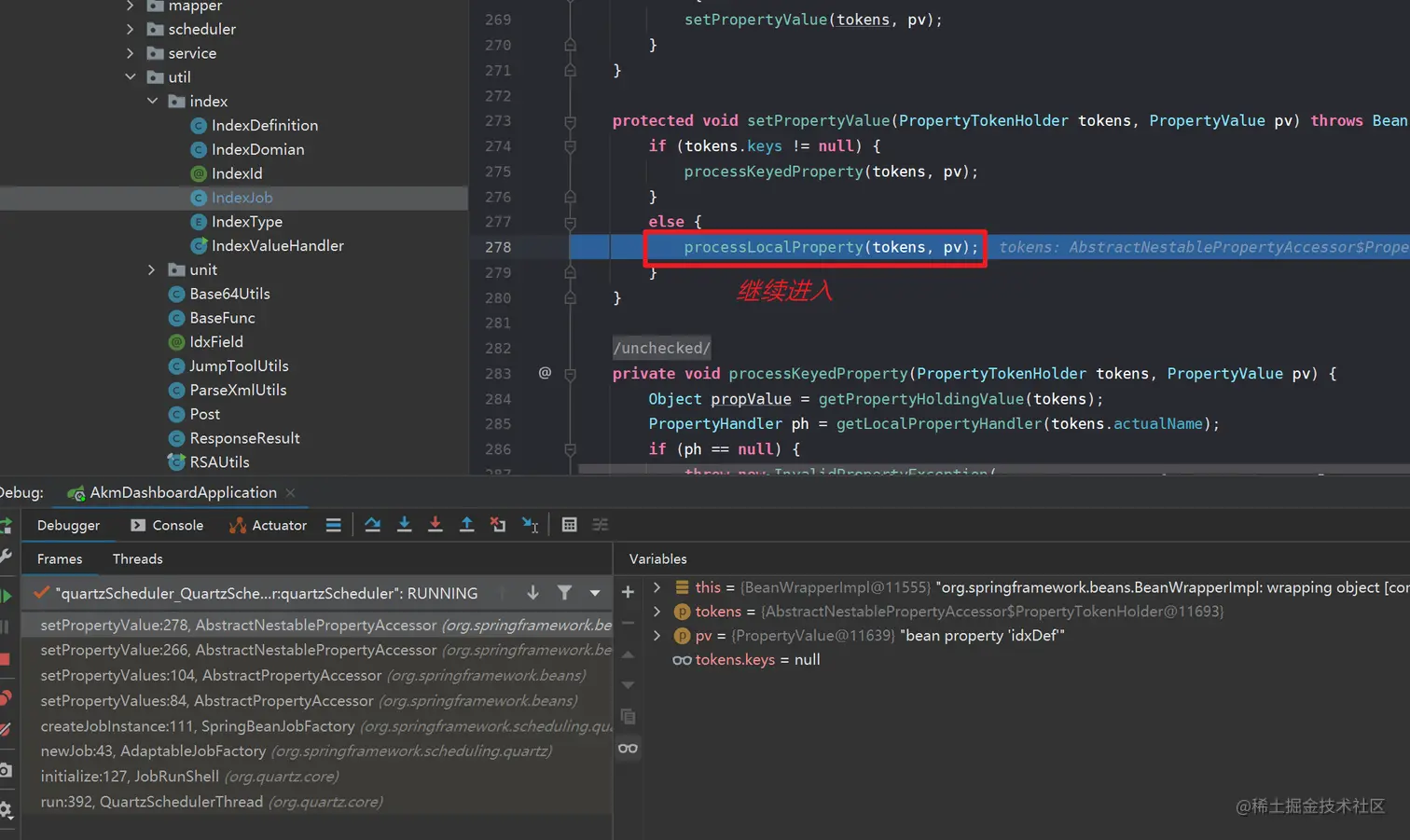The width and height of the screenshot is (1410, 840).
Task: Click the duplicate watch copy icon
Action: point(628,716)
